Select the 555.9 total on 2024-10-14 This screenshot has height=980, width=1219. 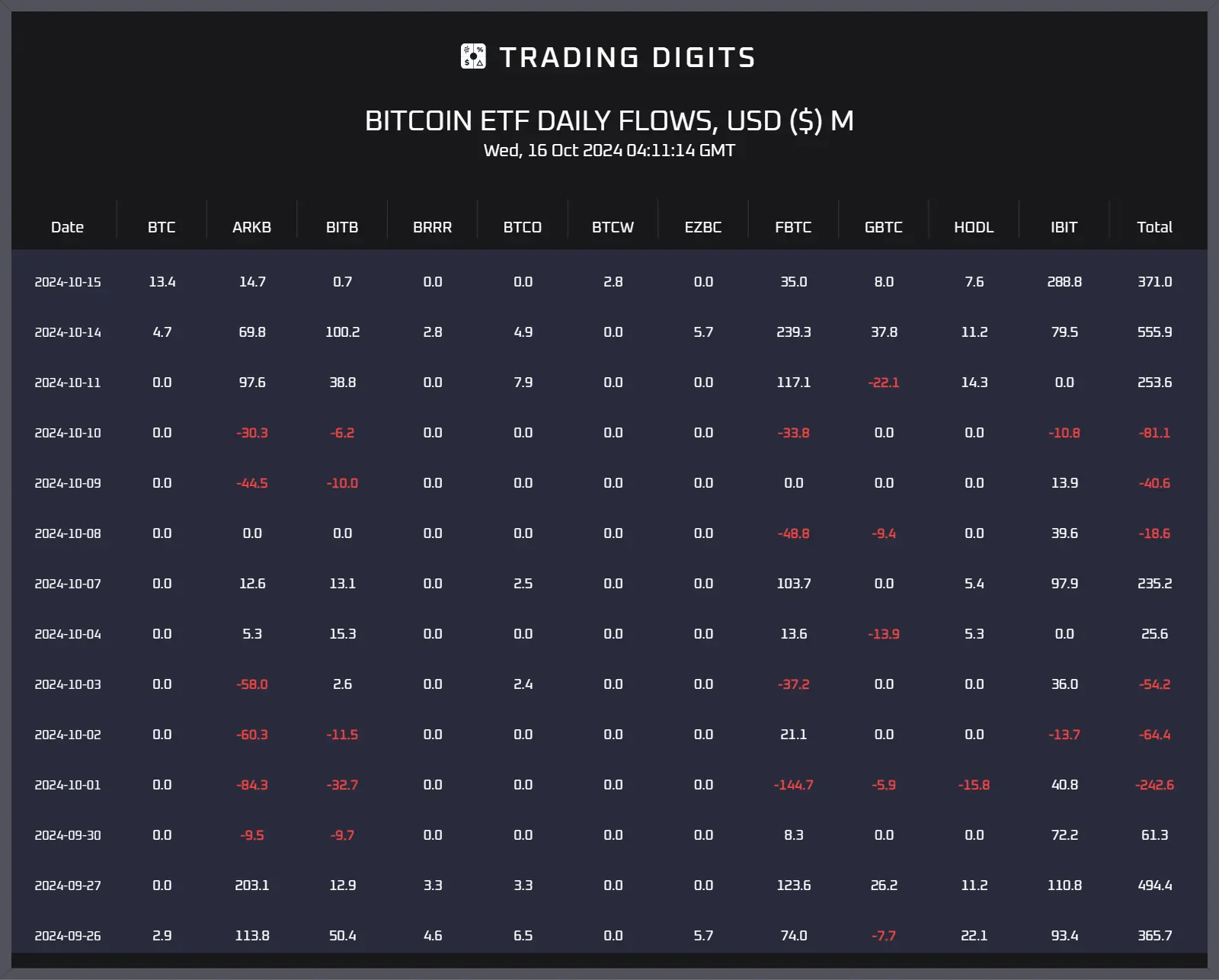1154,332
